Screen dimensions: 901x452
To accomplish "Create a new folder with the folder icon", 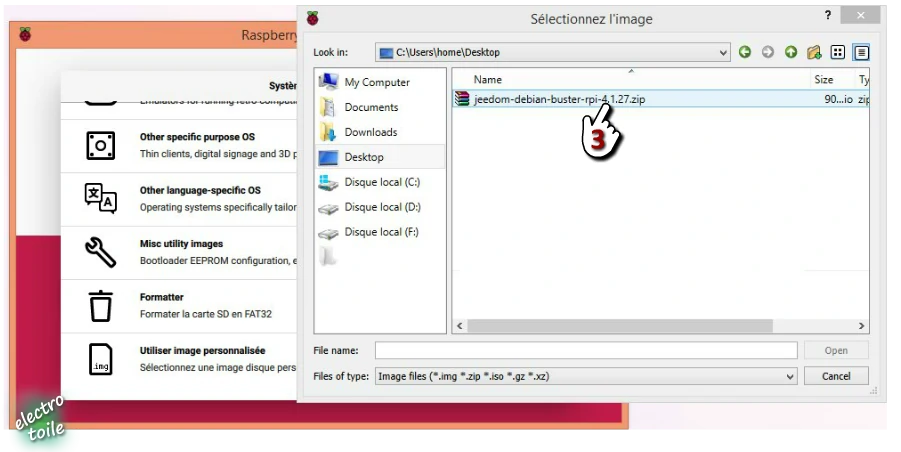I will coord(814,52).
